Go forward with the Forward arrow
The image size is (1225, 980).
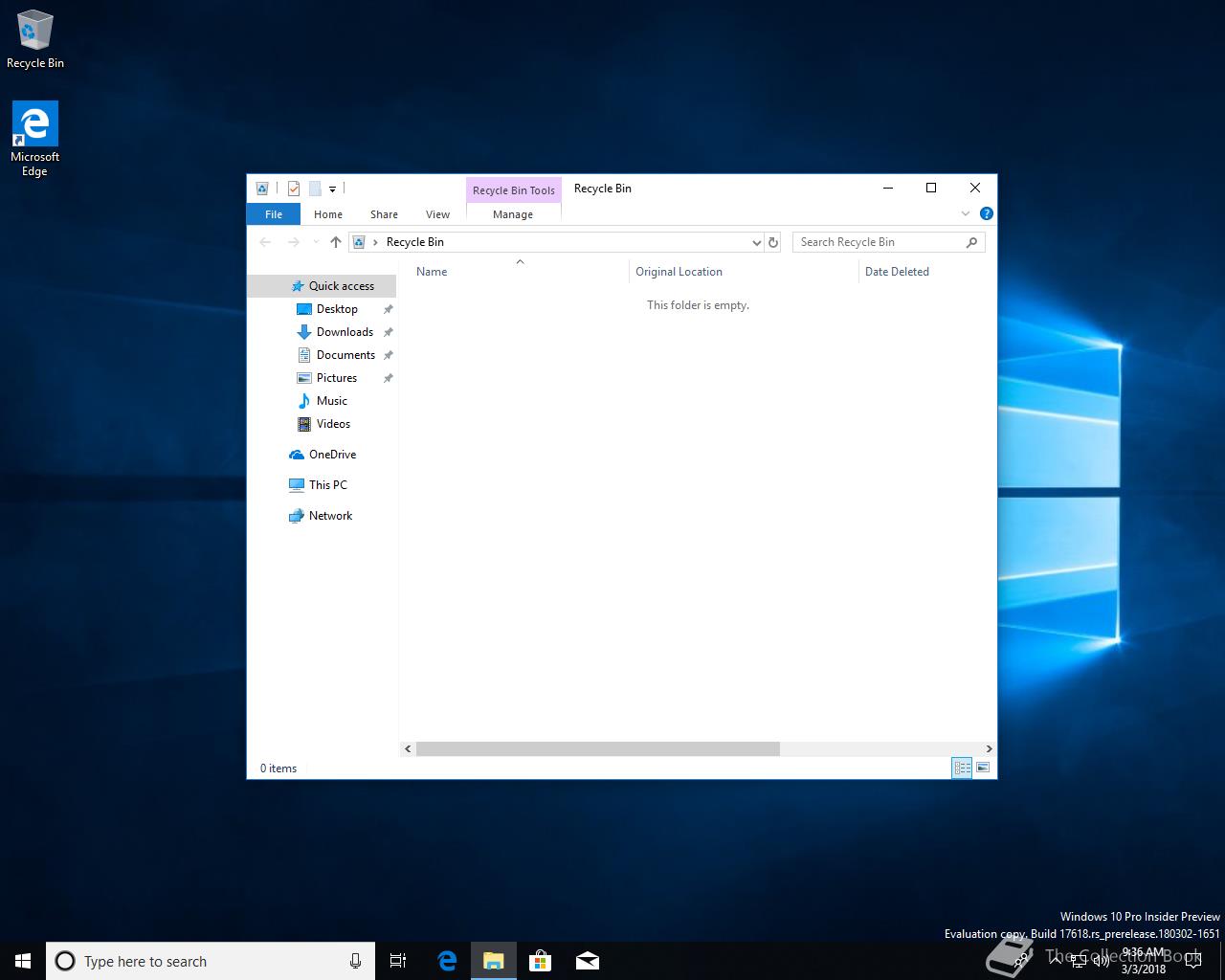click(294, 242)
